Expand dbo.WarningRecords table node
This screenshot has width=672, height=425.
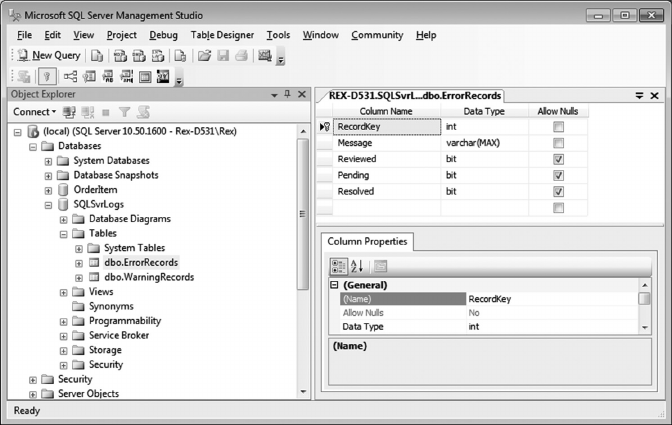(79, 278)
